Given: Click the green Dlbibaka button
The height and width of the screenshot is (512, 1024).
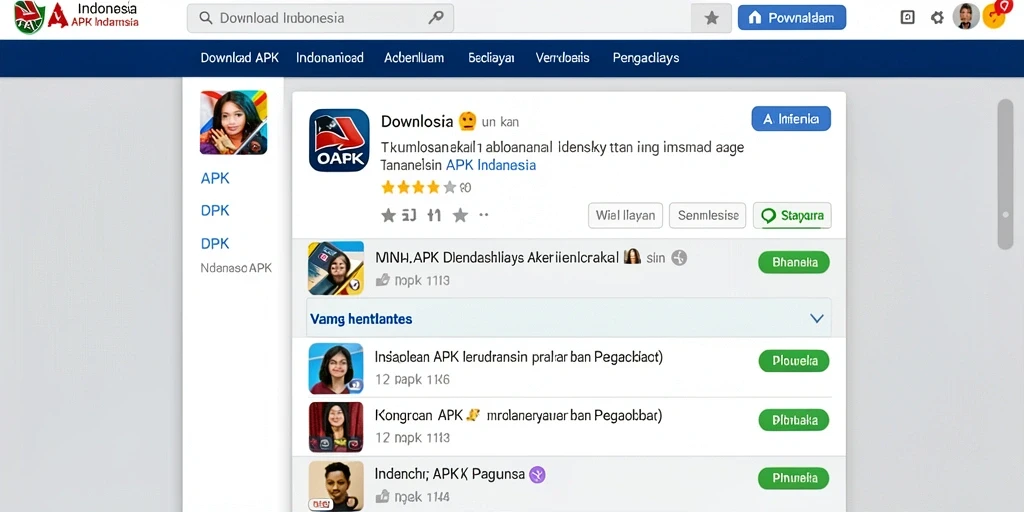Looking at the screenshot, I should click(793, 420).
